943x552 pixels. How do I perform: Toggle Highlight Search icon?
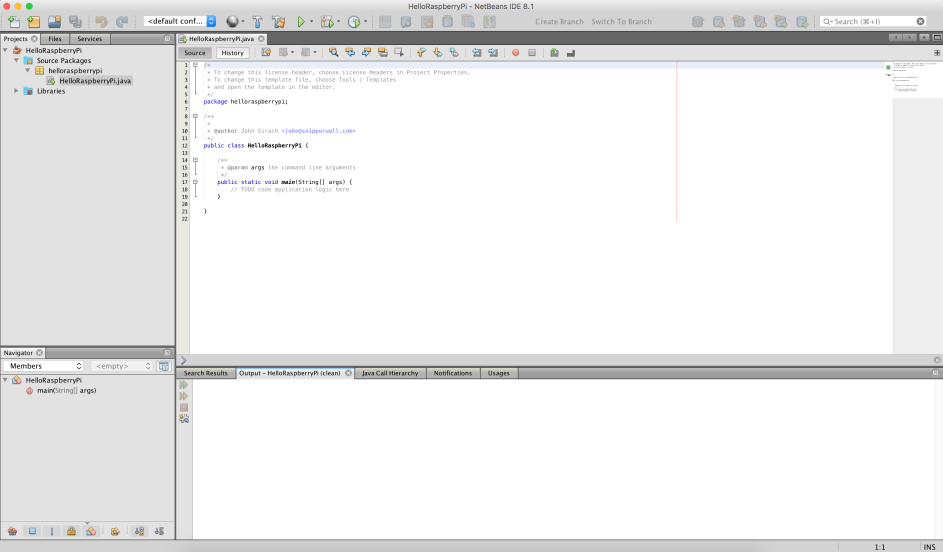pyautogui.click(x=382, y=53)
